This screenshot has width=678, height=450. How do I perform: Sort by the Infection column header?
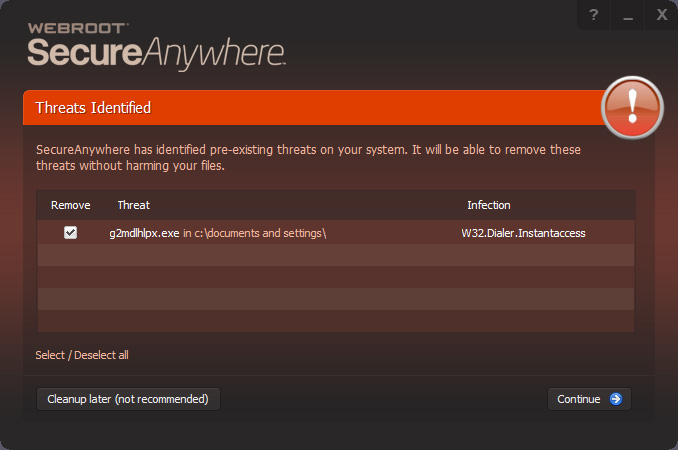click(488, 205)
